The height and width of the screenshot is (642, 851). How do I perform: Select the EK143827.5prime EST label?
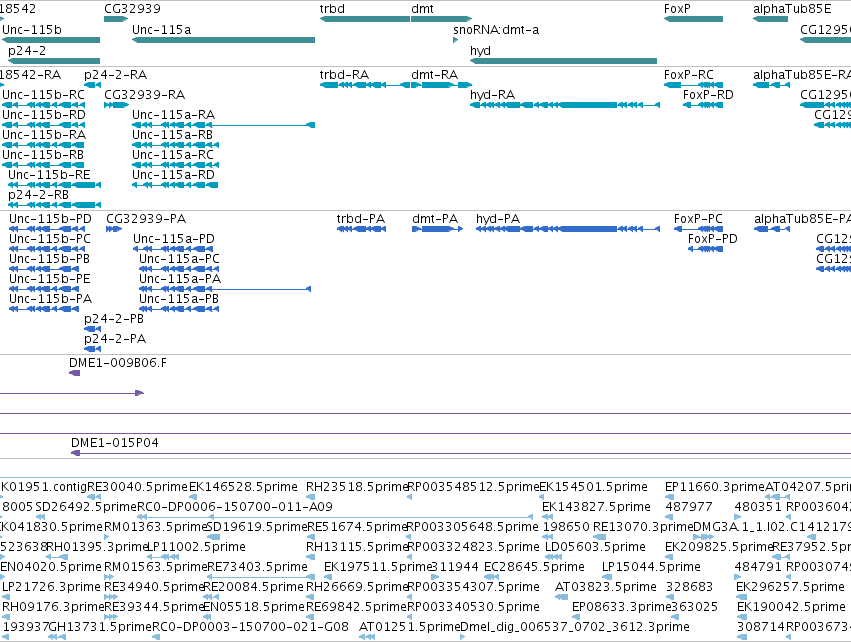pos(596,507)
